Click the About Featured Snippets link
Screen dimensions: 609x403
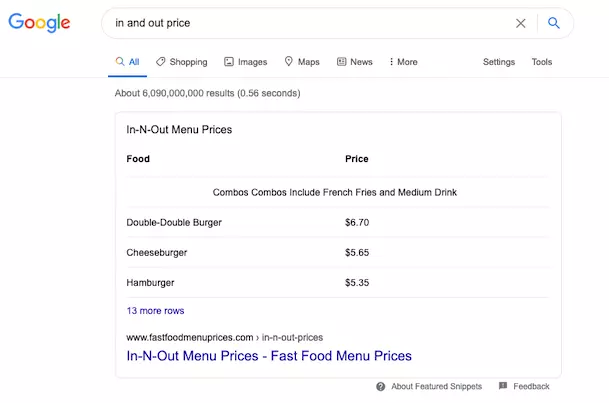(436, 386)
